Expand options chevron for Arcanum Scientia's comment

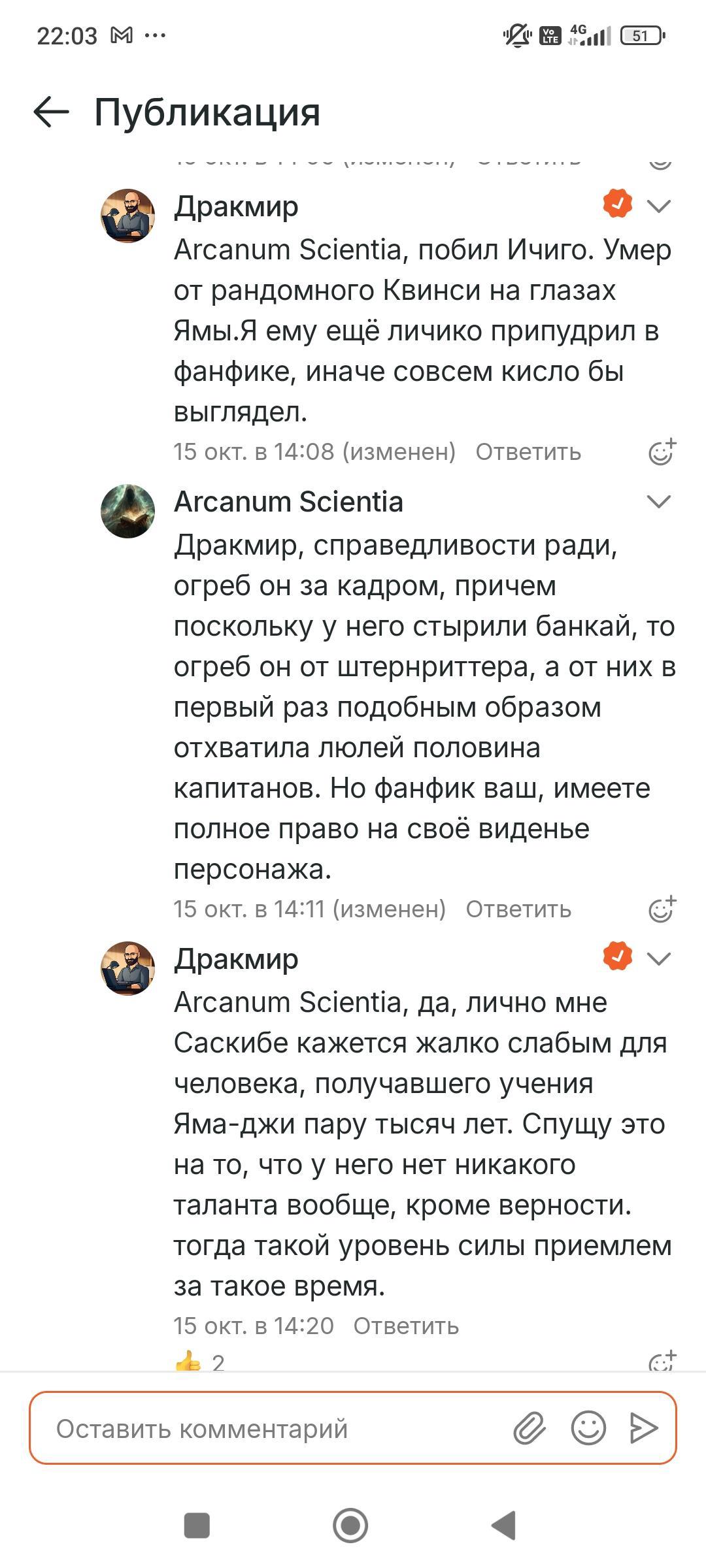click(658, 502)
